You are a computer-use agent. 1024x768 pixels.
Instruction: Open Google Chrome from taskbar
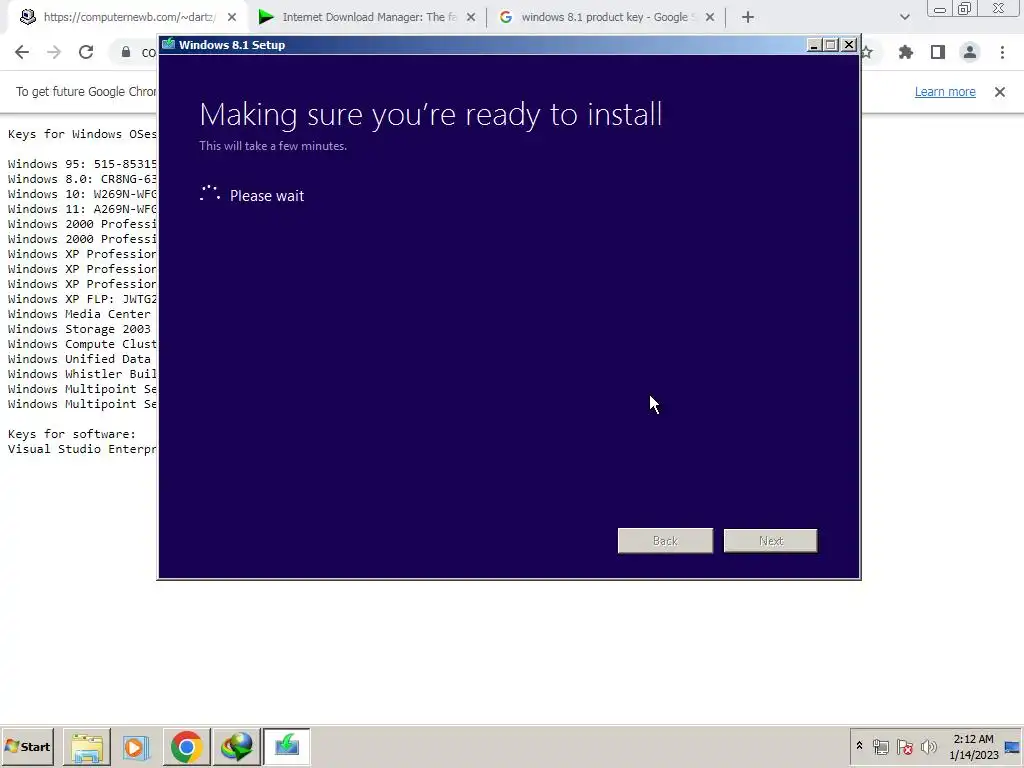pyautogui.click(x=186, y=746)
